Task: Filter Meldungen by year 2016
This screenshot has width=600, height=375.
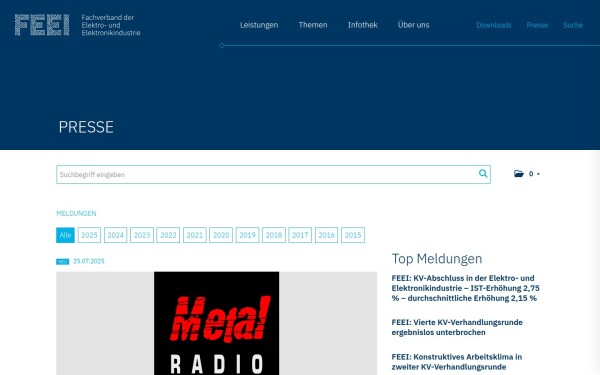Action: pyautogui.click(x=326, y=235)
